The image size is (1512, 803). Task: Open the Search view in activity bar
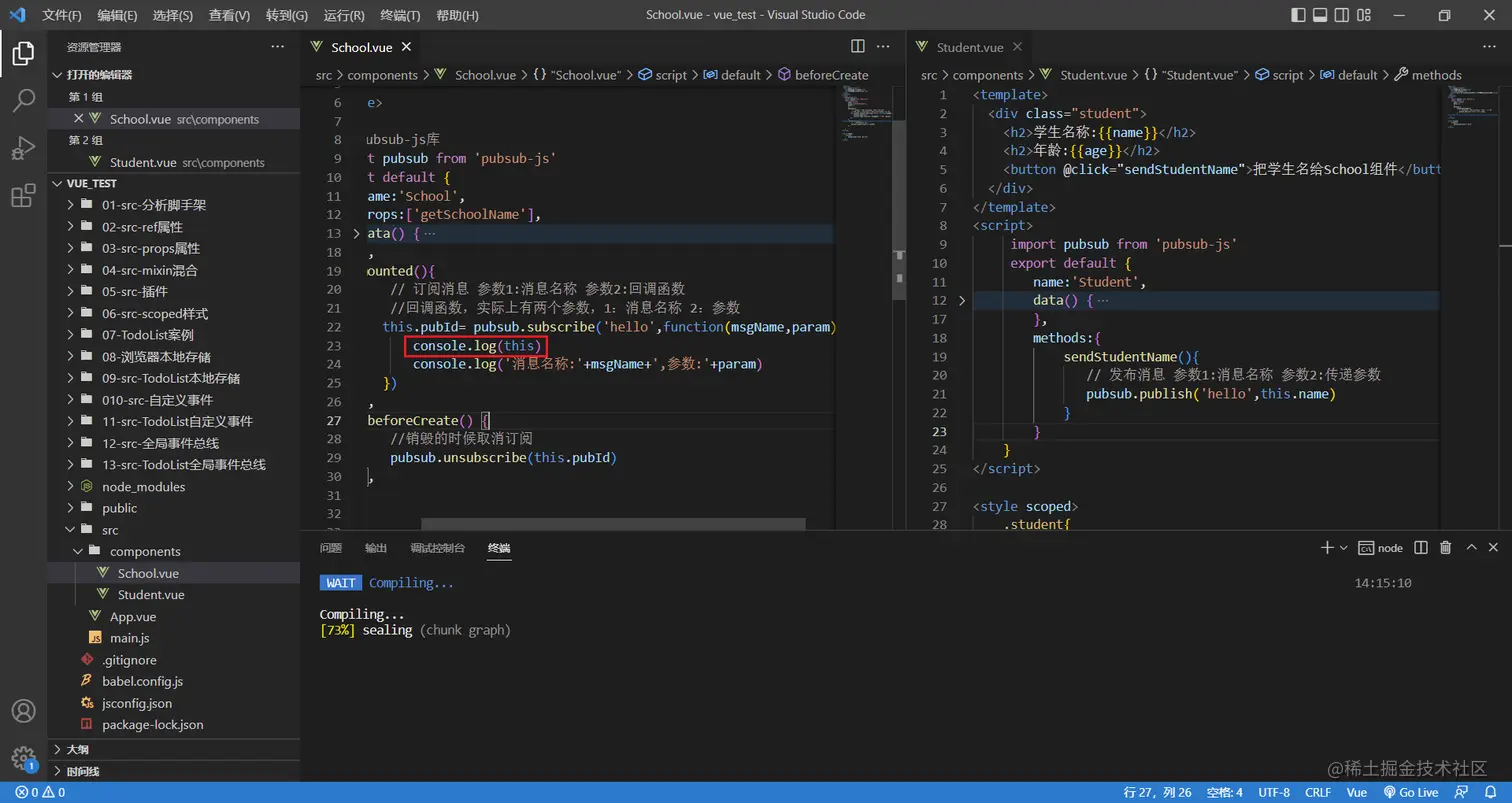23,100
